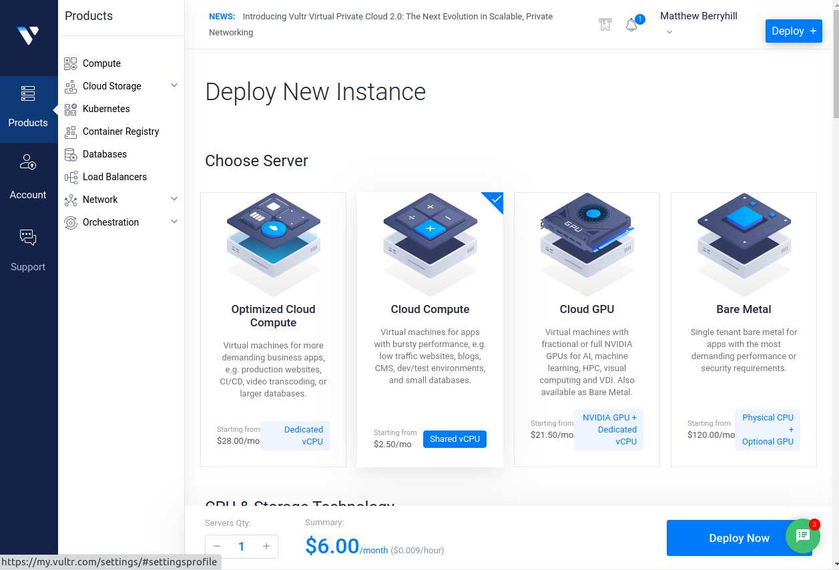This screenshot has height=570, width=839.
Task: Click the Databases icon
Action: (x=70, y=155)
